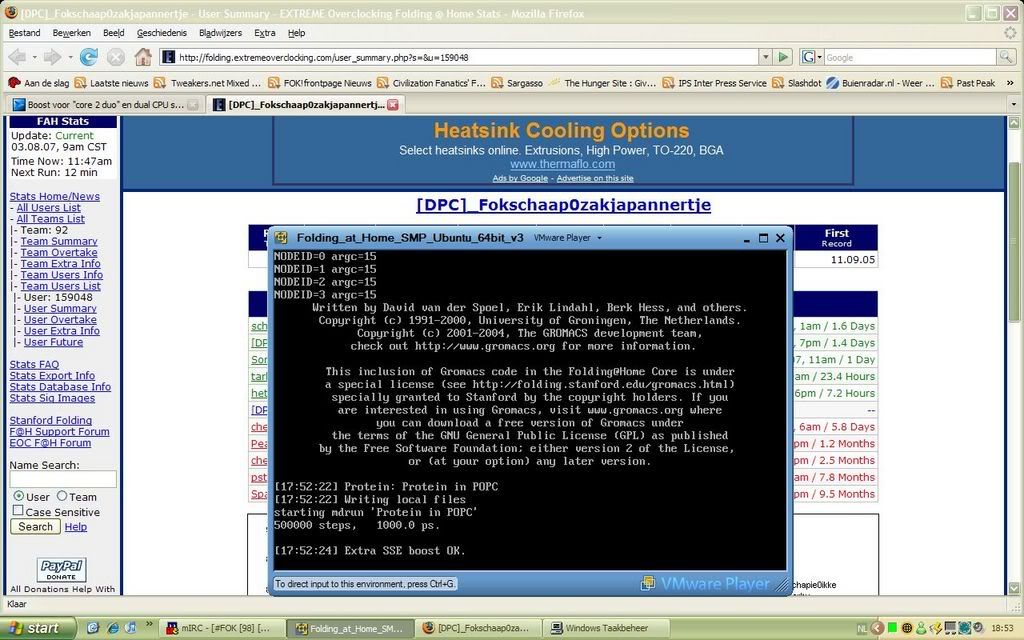Image resolution: width=1024 pixels, height=640 pixels.
Task: Open the Civilization Fanatics feed bookmark
Action: [432, 83]
